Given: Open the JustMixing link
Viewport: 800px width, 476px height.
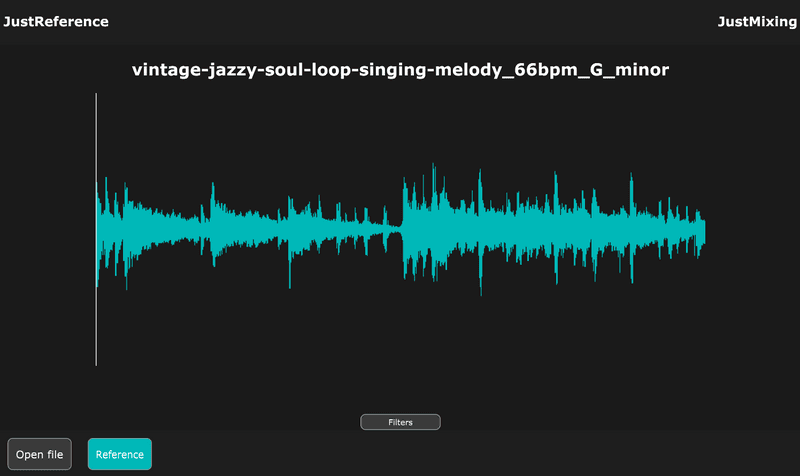Looking at the screenshot, I should pyautogui.click(x=757, y=21).
